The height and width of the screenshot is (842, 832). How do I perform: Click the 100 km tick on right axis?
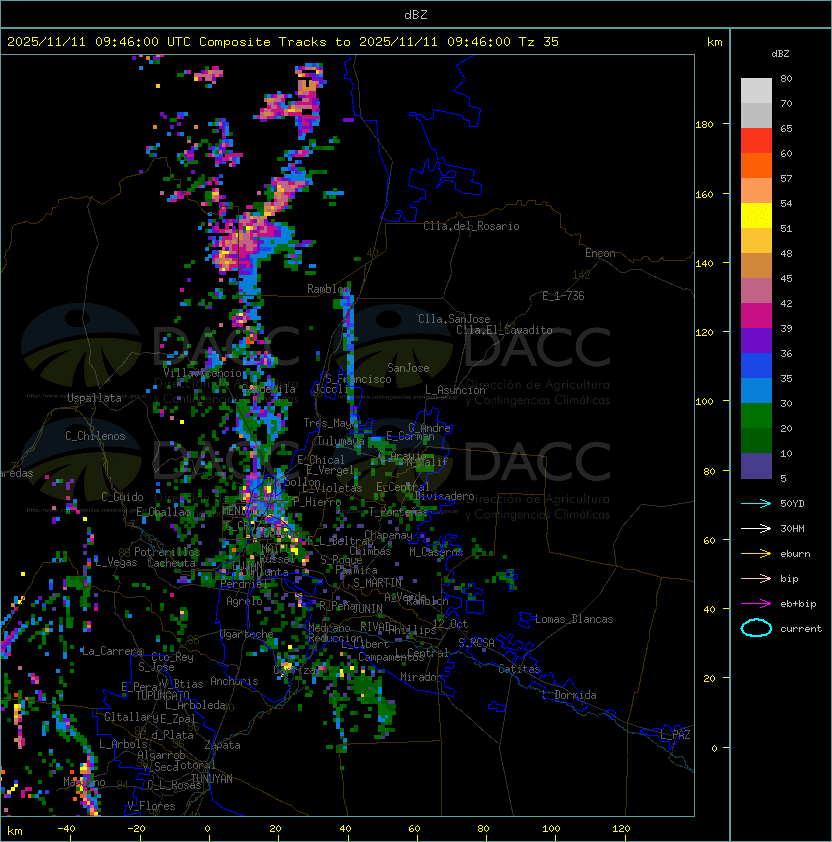pyautogui.click(x=704, y=402)
